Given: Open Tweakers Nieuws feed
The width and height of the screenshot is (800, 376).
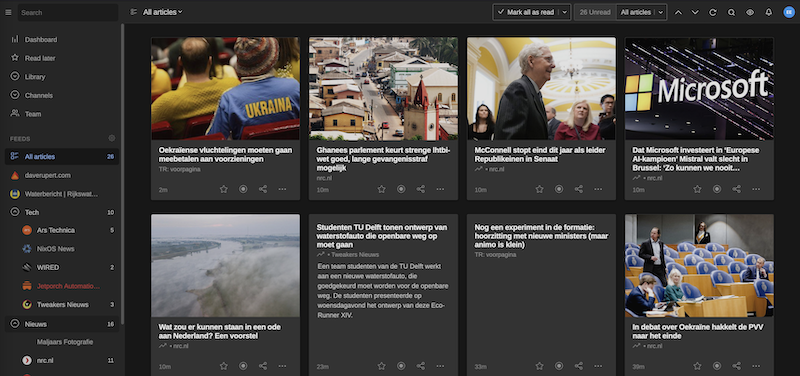Looking at the screenshot, I should 62,305.
